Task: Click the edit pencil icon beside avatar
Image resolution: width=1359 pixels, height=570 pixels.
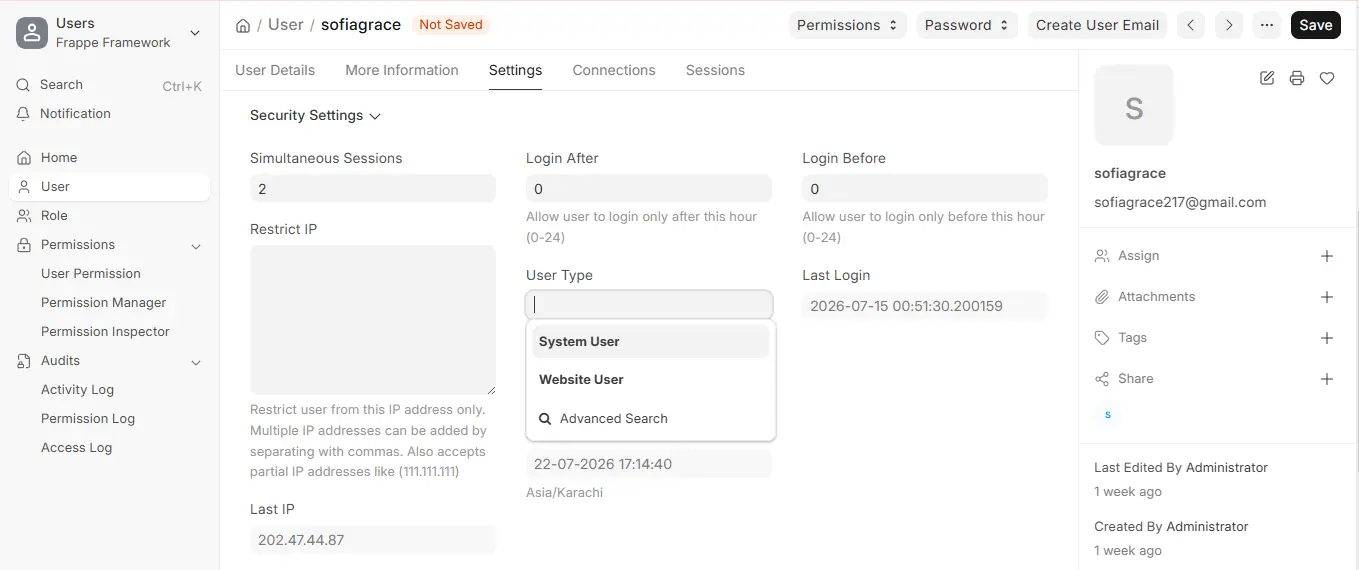Action: [x=1267, y=78]
